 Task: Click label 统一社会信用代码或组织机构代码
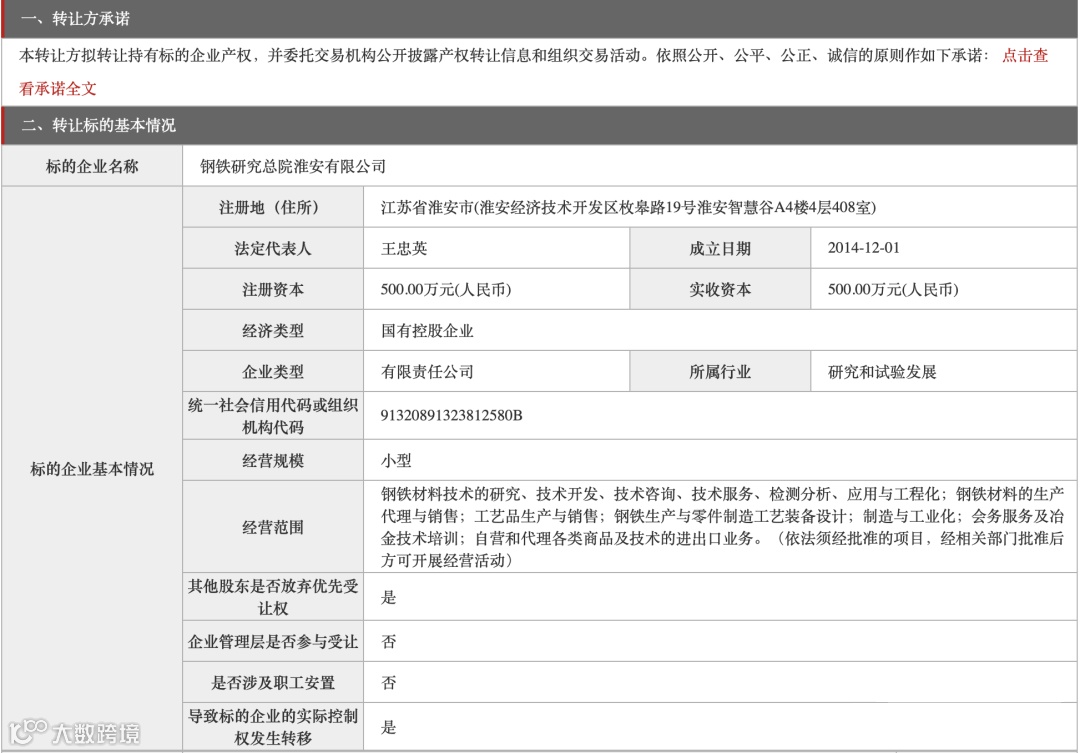[x=273, y=416]
